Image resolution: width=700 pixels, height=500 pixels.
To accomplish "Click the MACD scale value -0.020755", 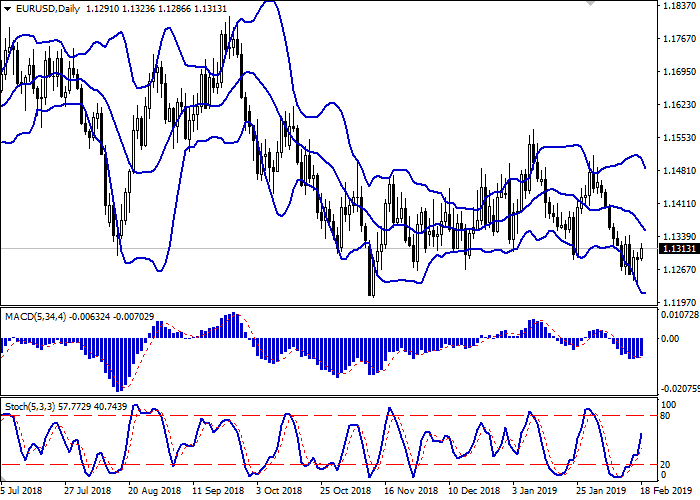I will 679,387.
